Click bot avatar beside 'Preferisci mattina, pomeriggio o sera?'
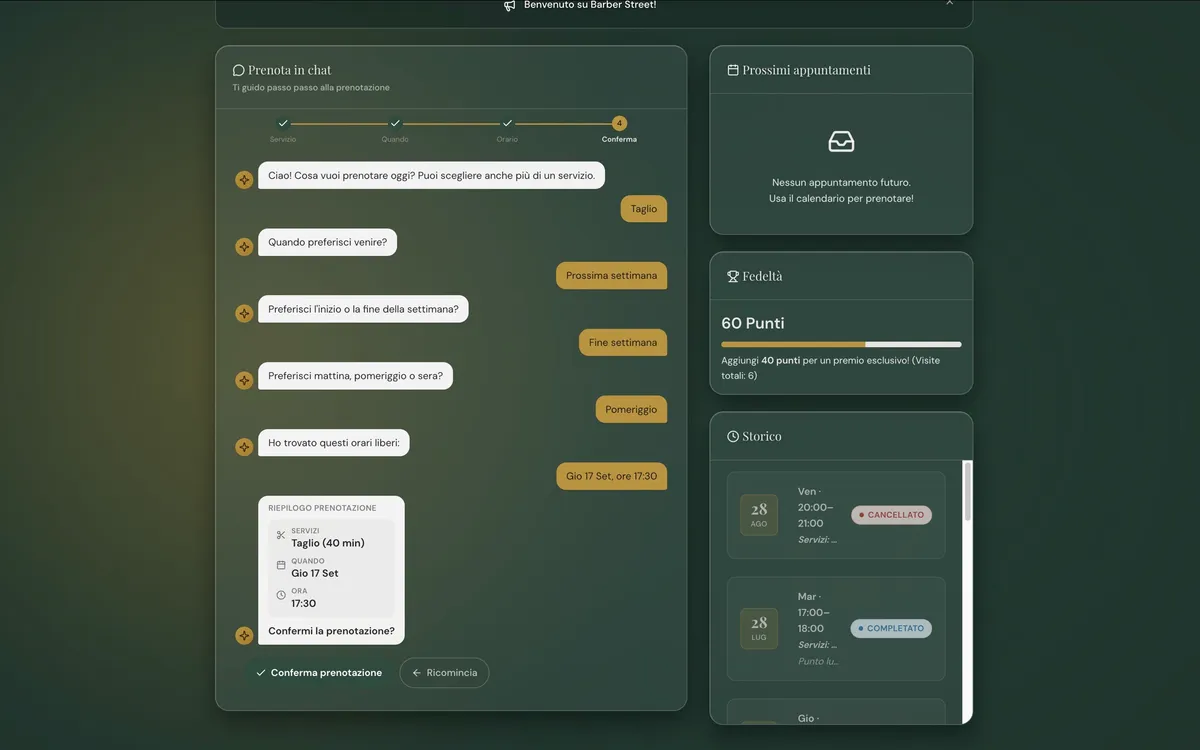Viewport: 1200px width, 750px height. click(244, 380)
